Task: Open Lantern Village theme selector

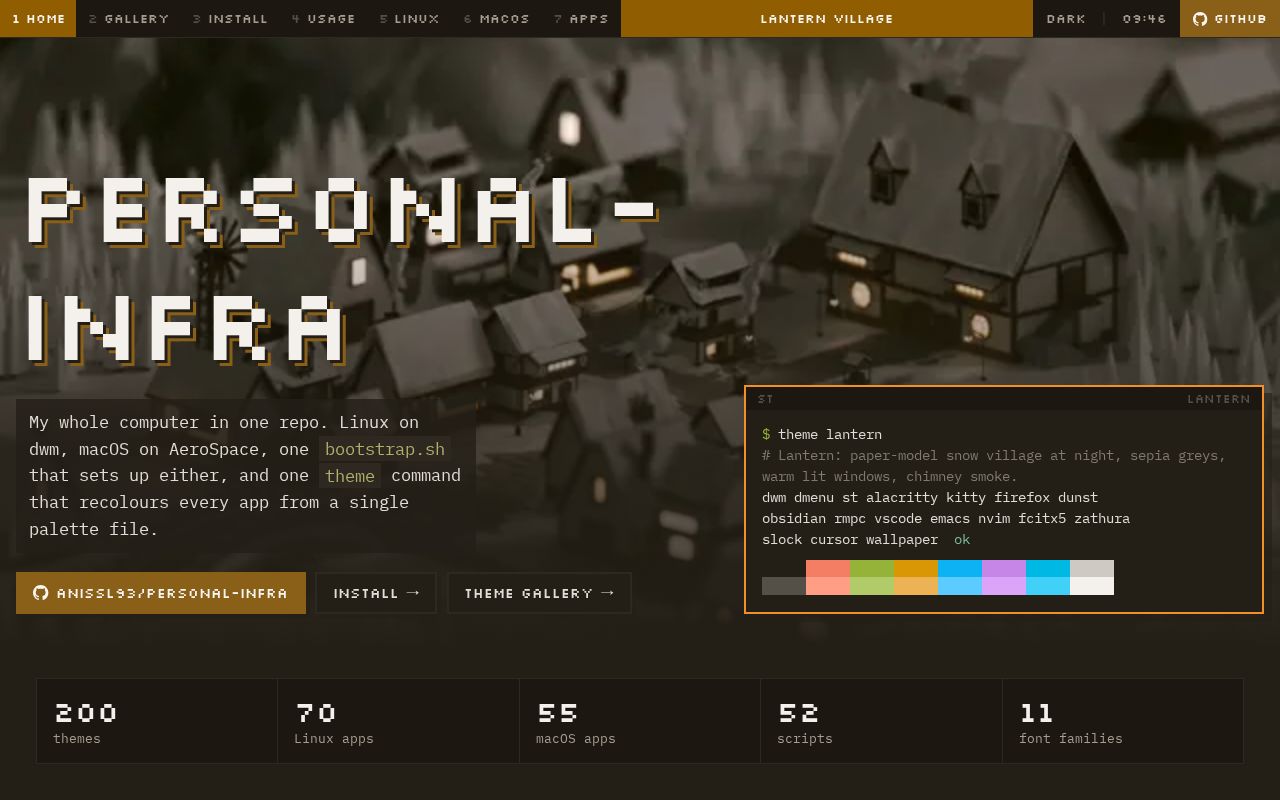Action: point(827,18)
